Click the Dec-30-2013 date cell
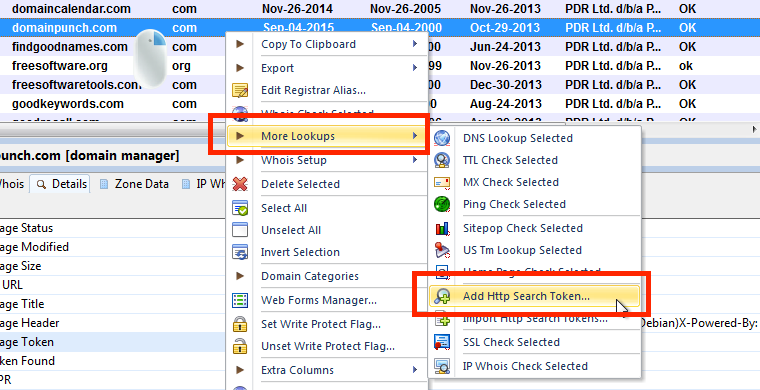760x390 pixels. (506, 85)
